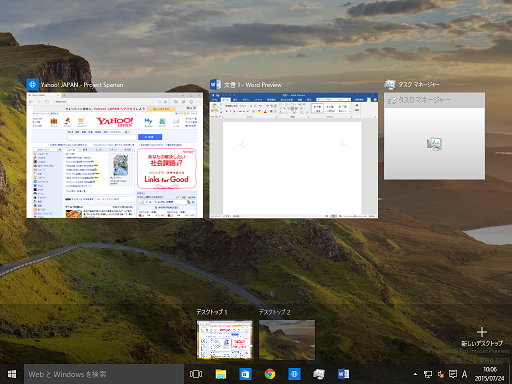Open the muted volume tray icon

coord(441,374)
